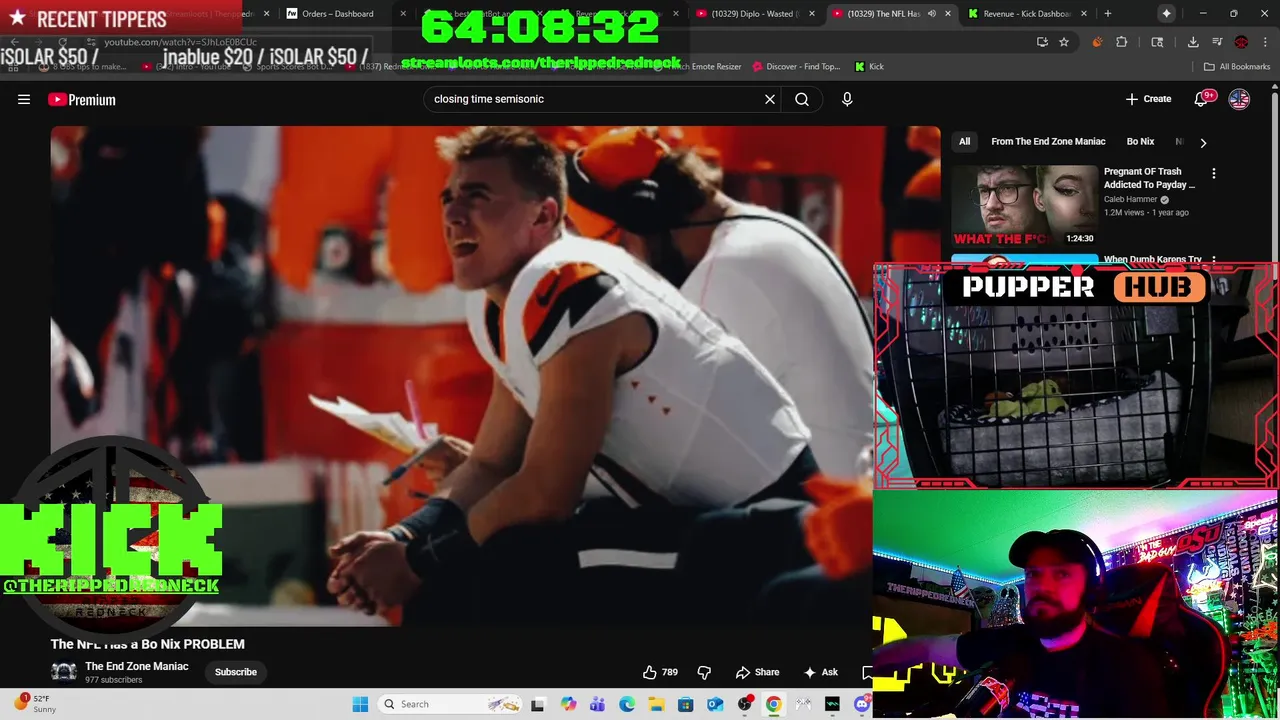Switch to the Diplo - Wasted tab

pos(752,14)
